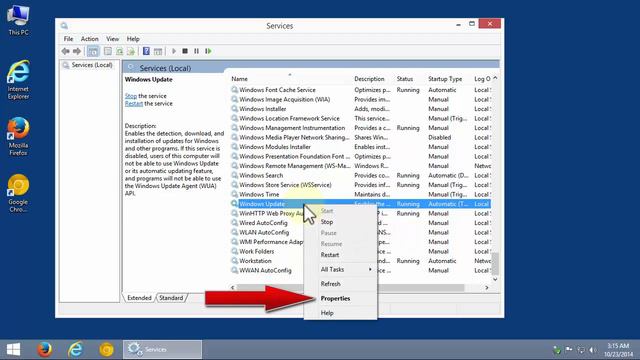This screenshot has width=640, height=360.
Task: Open Google Chrome desktop shortcut
Action: click(18, 193)
